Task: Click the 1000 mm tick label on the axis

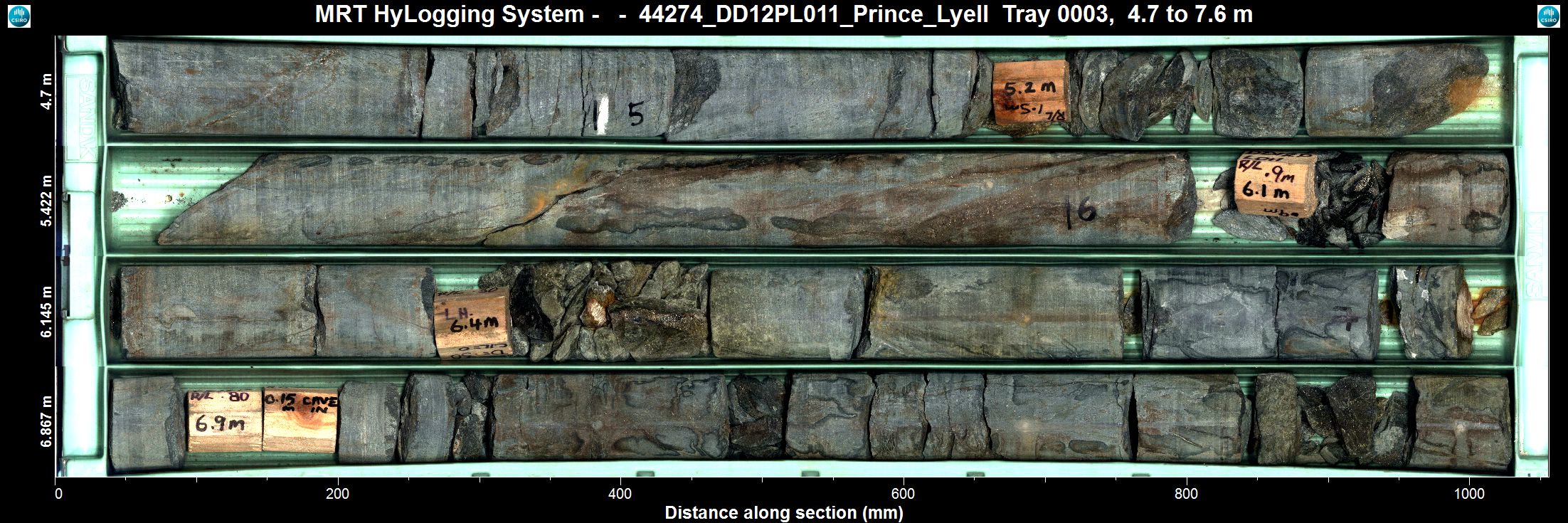Action: tap(1469, 494)
